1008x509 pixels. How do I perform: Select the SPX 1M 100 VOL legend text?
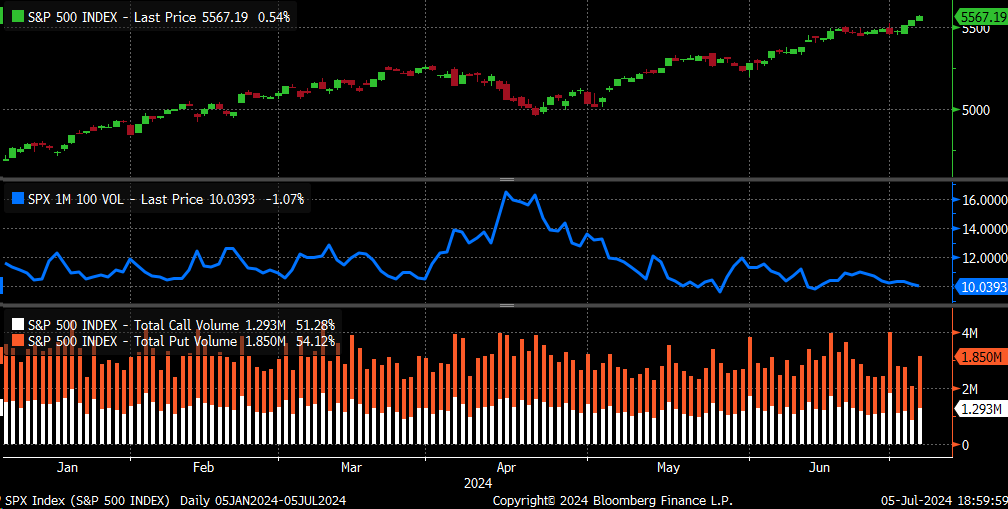click(x=166, y=199)
